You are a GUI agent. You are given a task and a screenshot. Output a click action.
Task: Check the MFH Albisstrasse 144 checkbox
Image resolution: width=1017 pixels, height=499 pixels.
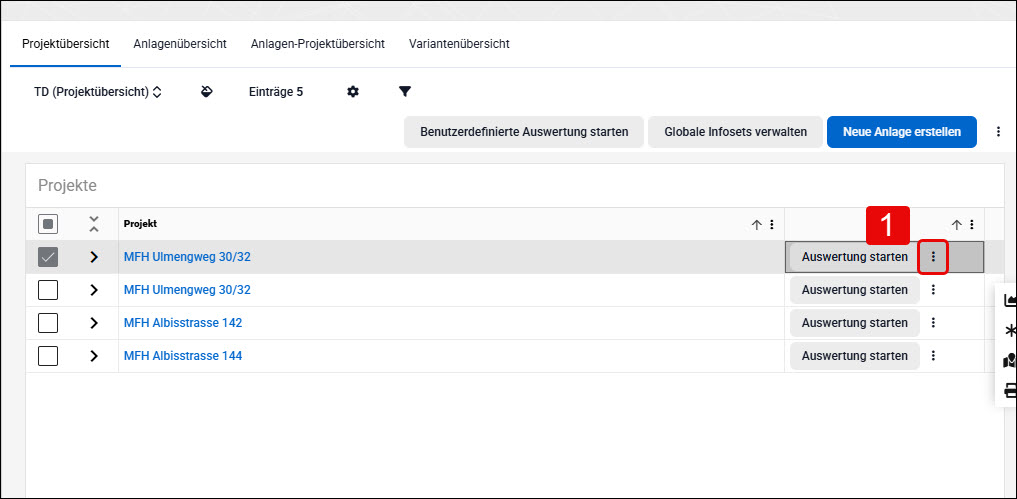[x=48, y=356]
